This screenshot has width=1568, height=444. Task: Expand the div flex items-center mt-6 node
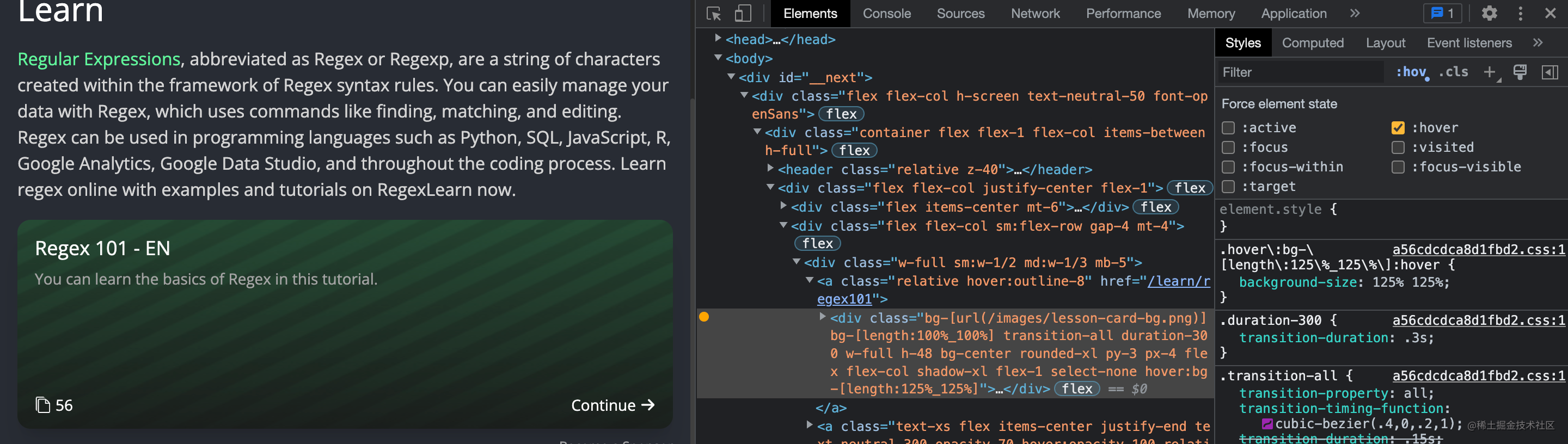783,206
